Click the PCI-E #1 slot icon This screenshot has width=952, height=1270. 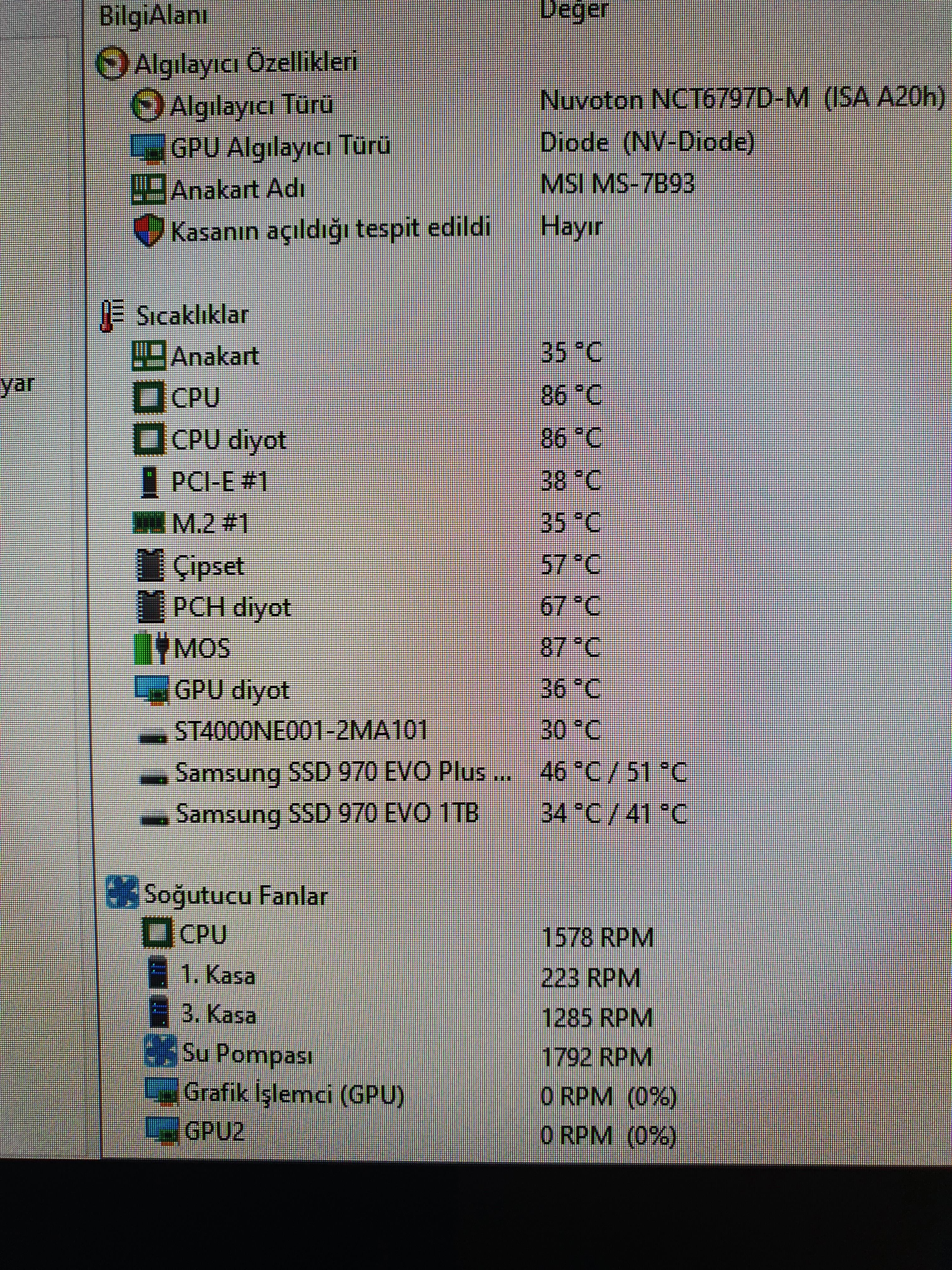point(150,482)
